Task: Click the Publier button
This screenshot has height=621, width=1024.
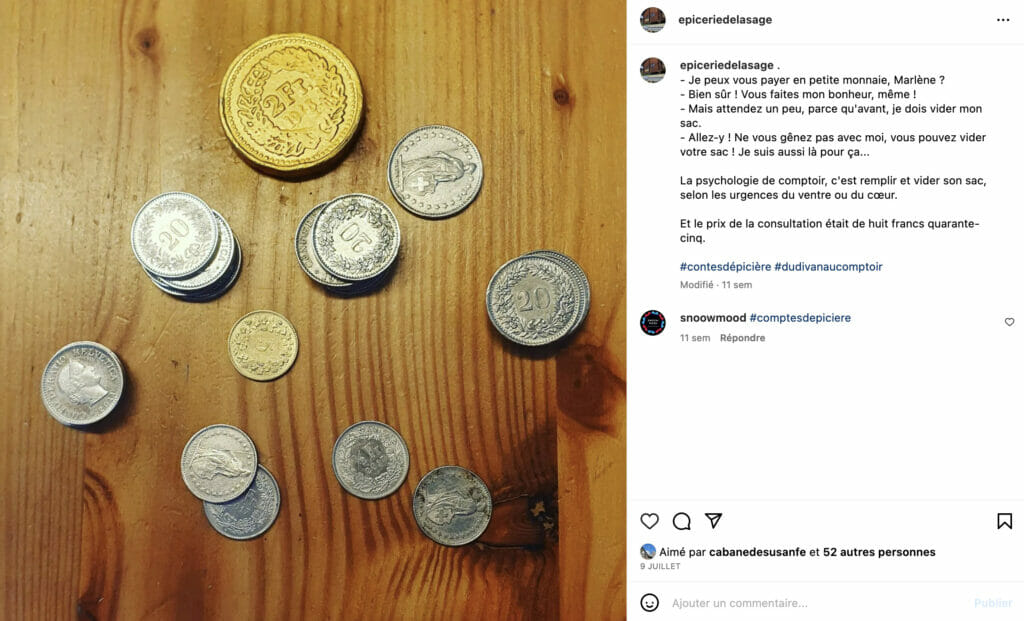Action: tap(993, 603)
